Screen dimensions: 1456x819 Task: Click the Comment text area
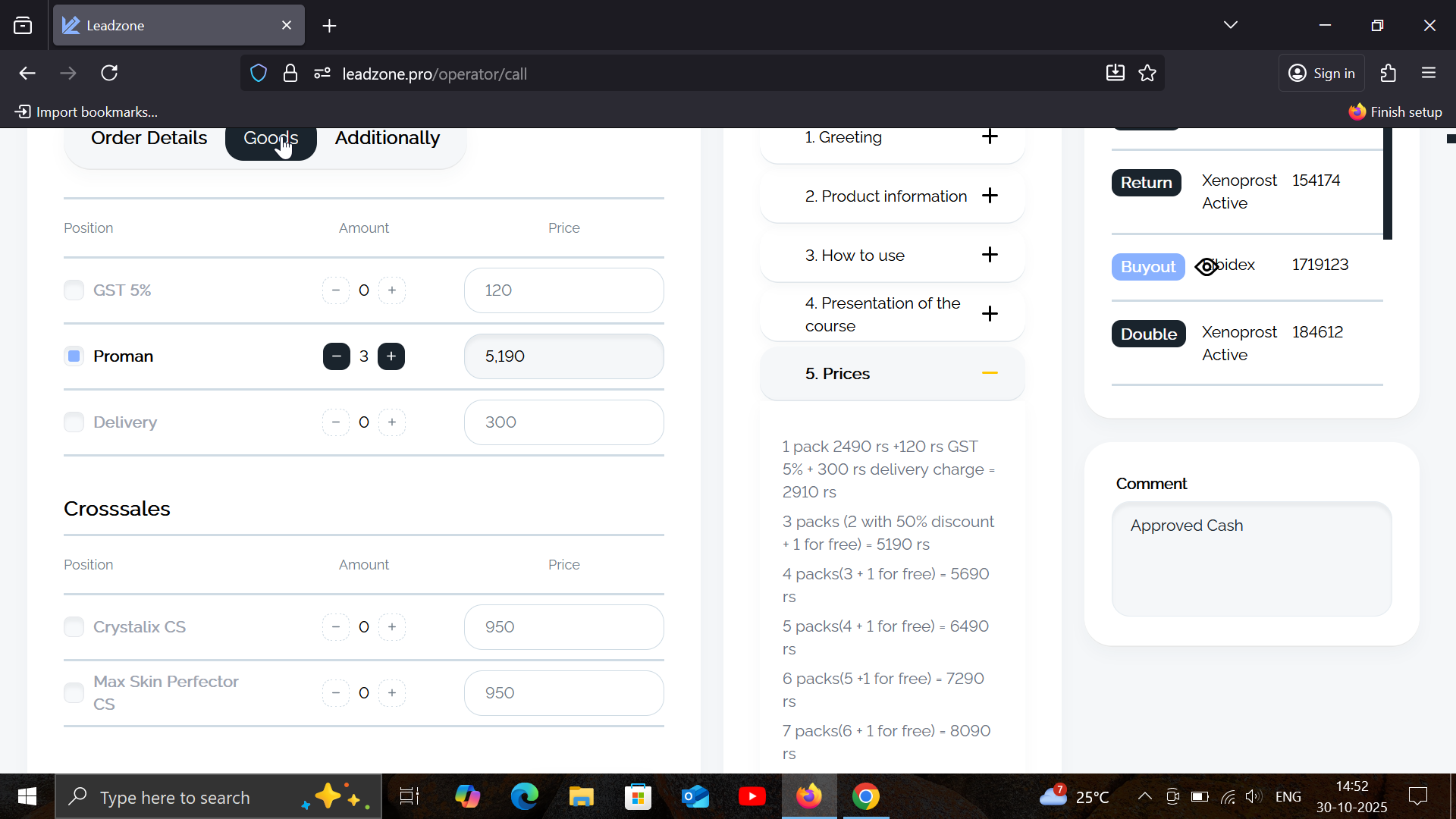[1251, 559]
